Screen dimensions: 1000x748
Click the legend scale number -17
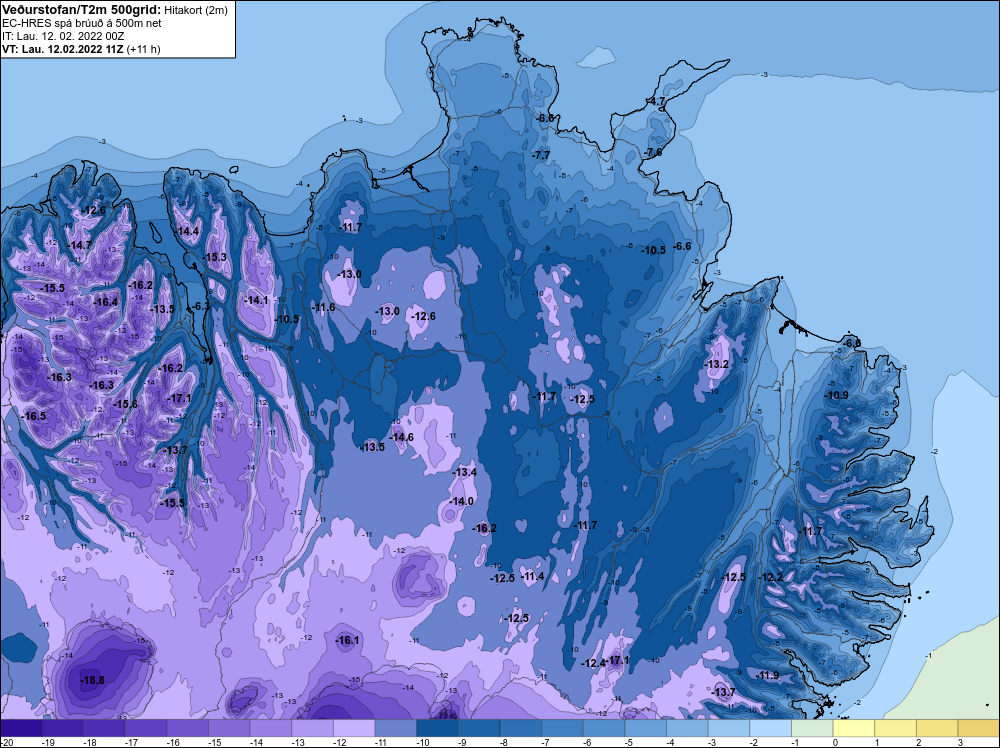129,742
